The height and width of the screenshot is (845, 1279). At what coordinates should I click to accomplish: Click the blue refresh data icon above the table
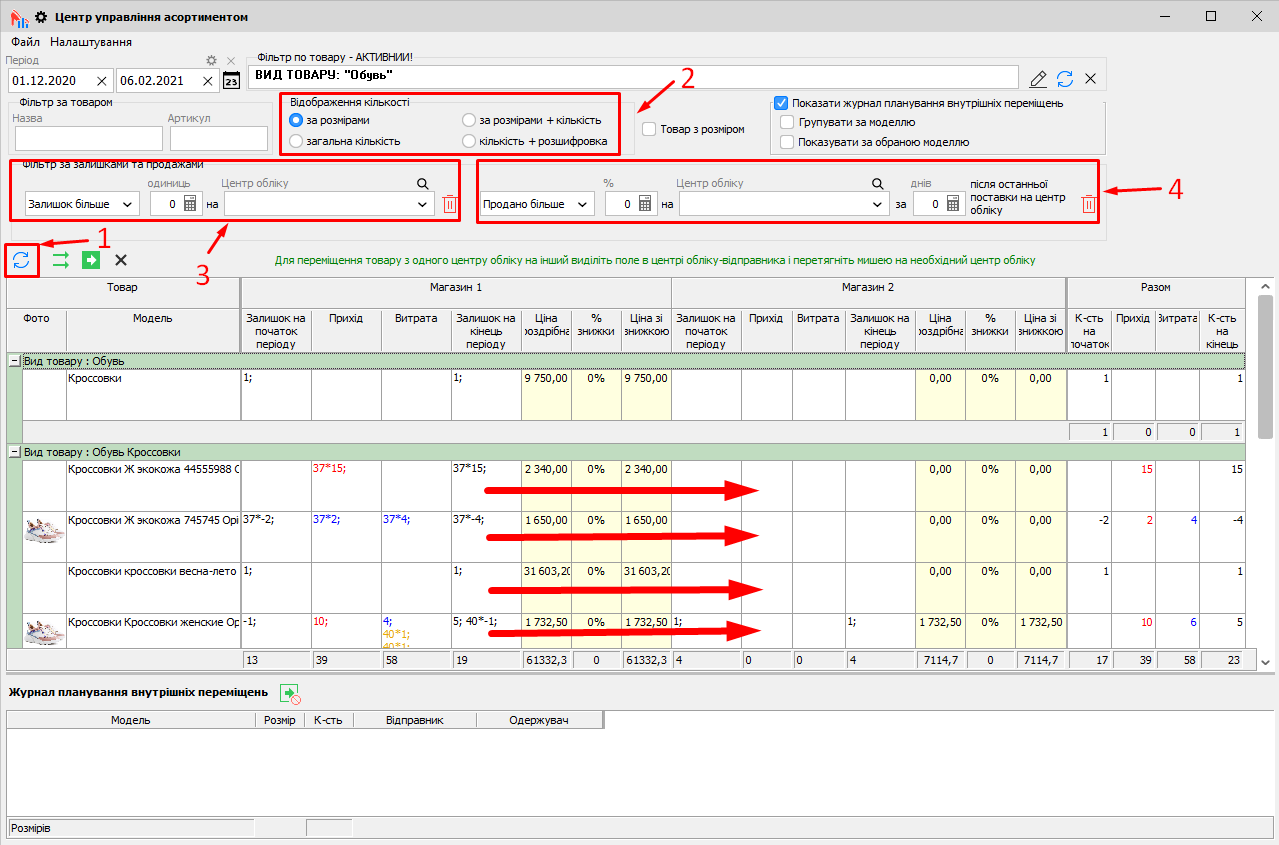[x=21, y=260]
